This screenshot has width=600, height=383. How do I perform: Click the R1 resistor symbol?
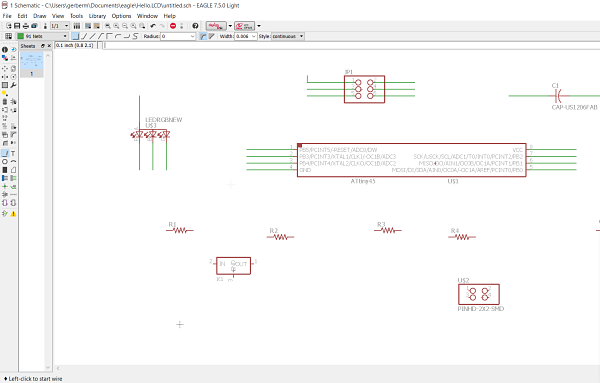(180, 230)
